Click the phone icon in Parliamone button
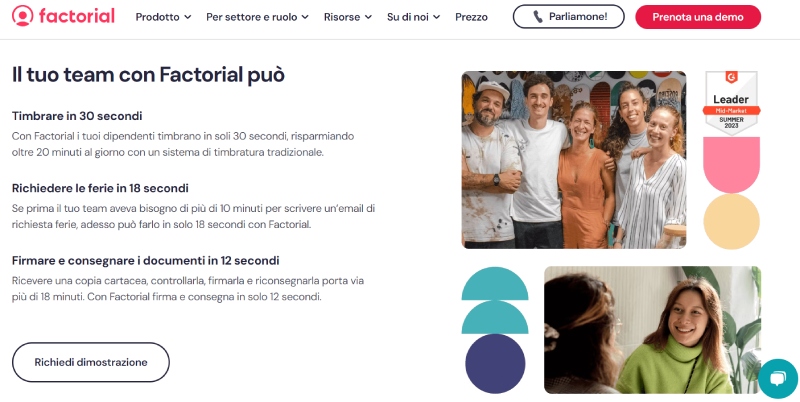800x402 pixels. coord(538,17)
